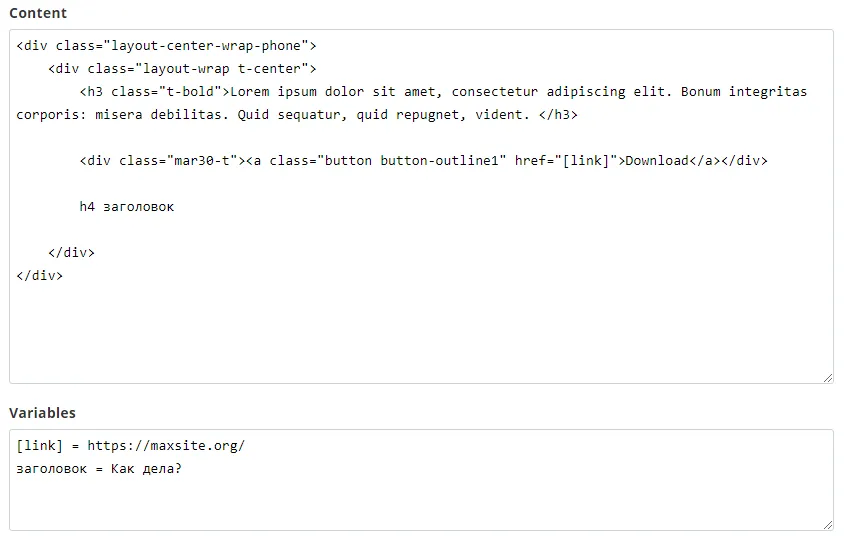This screenshot has width=856, height=546.
Task: Click the empty area below the code in Content
Action: click(x=420, y=330)
